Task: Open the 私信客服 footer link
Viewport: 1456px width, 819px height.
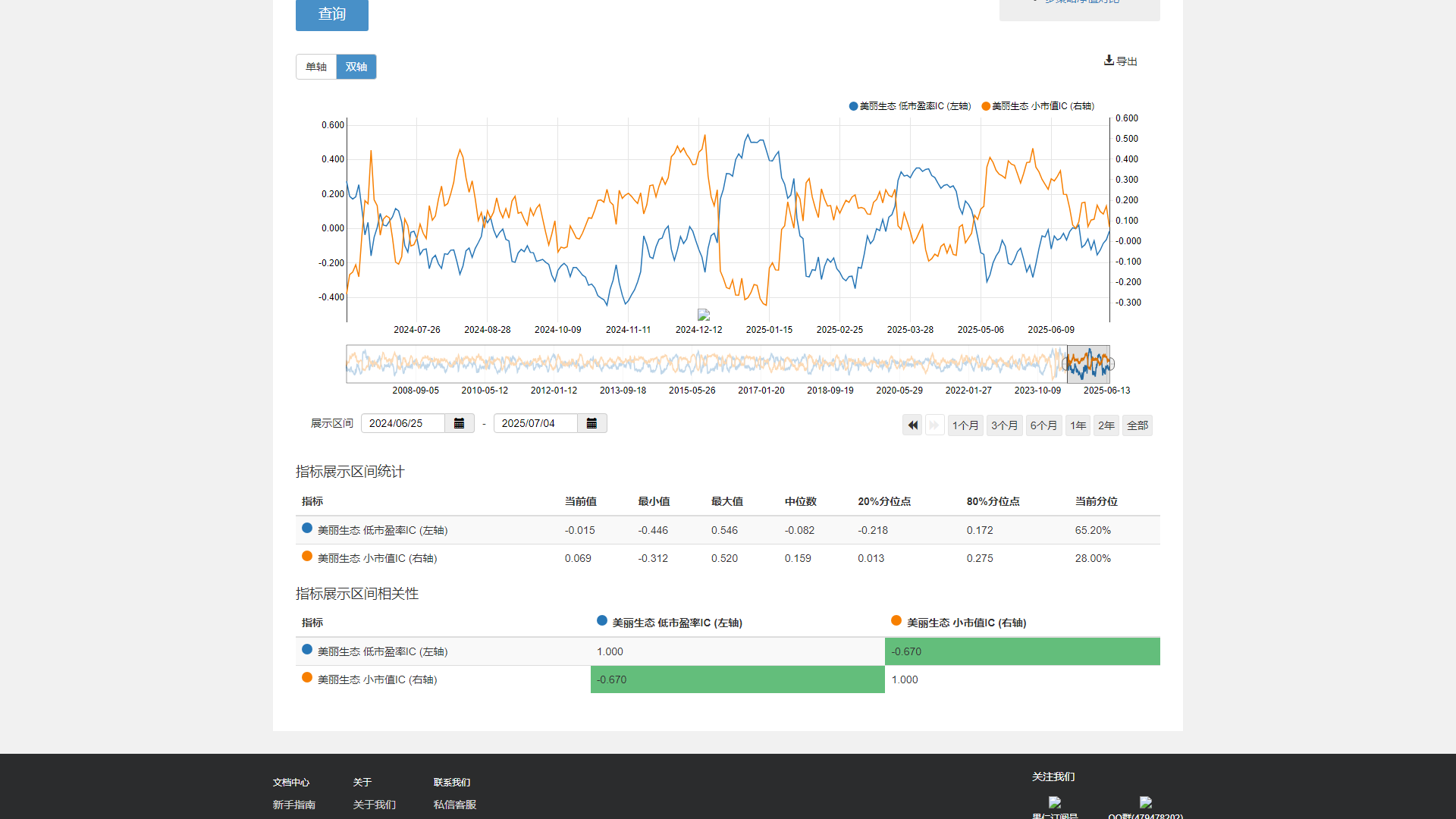Action: point(455,805)
